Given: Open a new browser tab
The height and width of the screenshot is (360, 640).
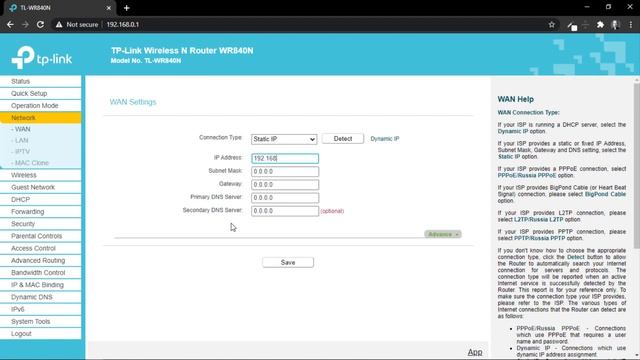Looking at the screenshot, I should [127, 8].
